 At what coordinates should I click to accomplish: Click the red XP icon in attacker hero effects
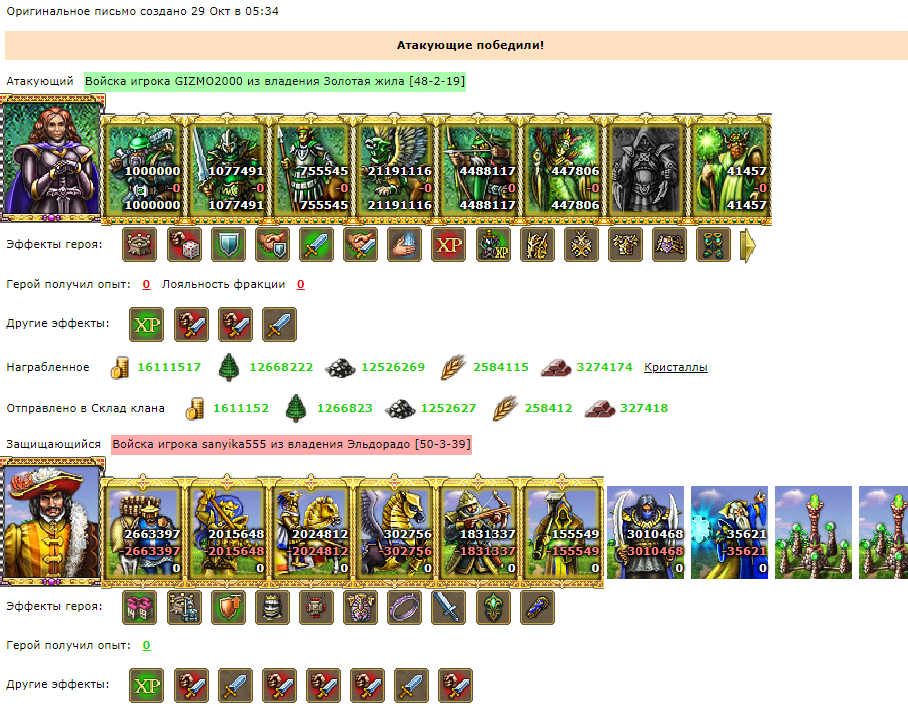(x=449, y=244)
